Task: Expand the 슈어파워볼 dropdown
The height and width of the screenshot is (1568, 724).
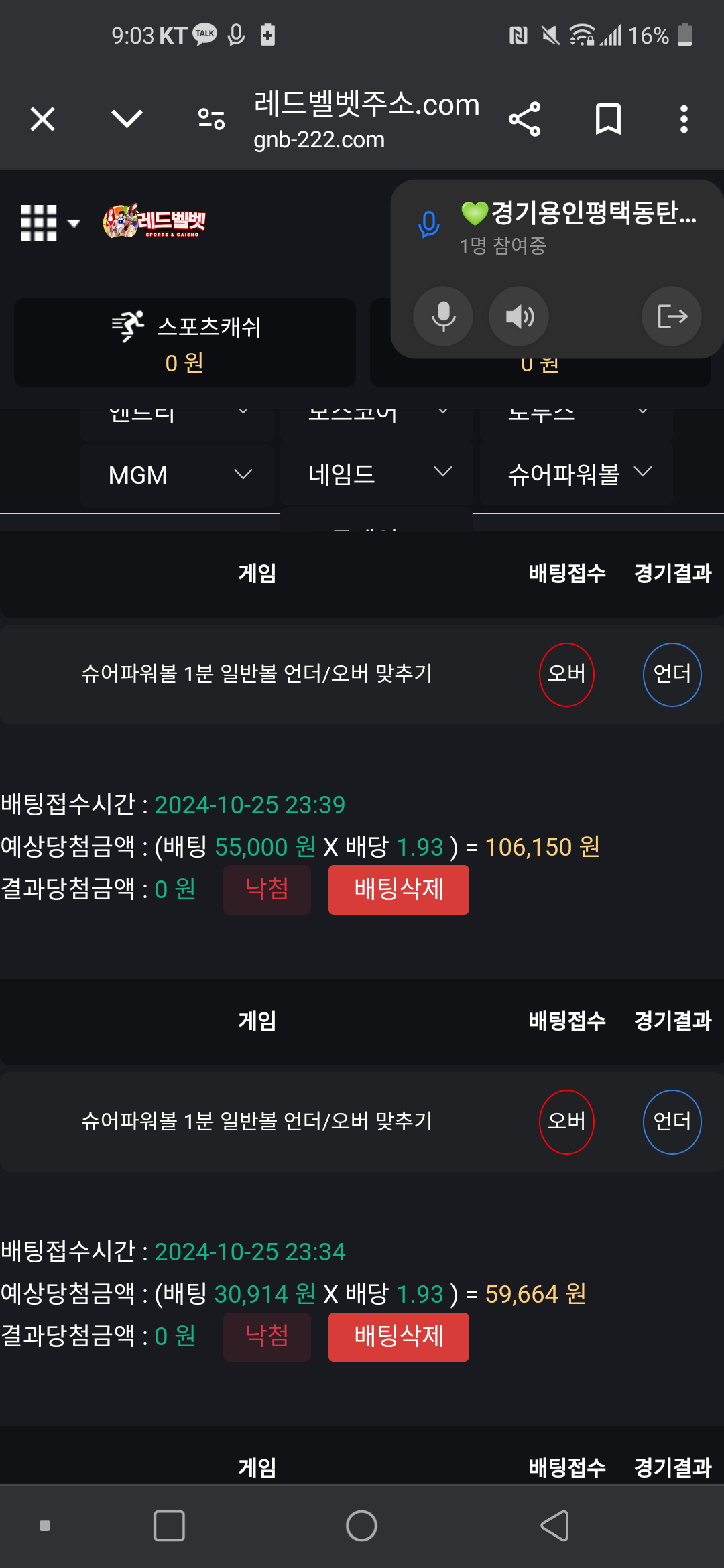Action: (577, 475)
